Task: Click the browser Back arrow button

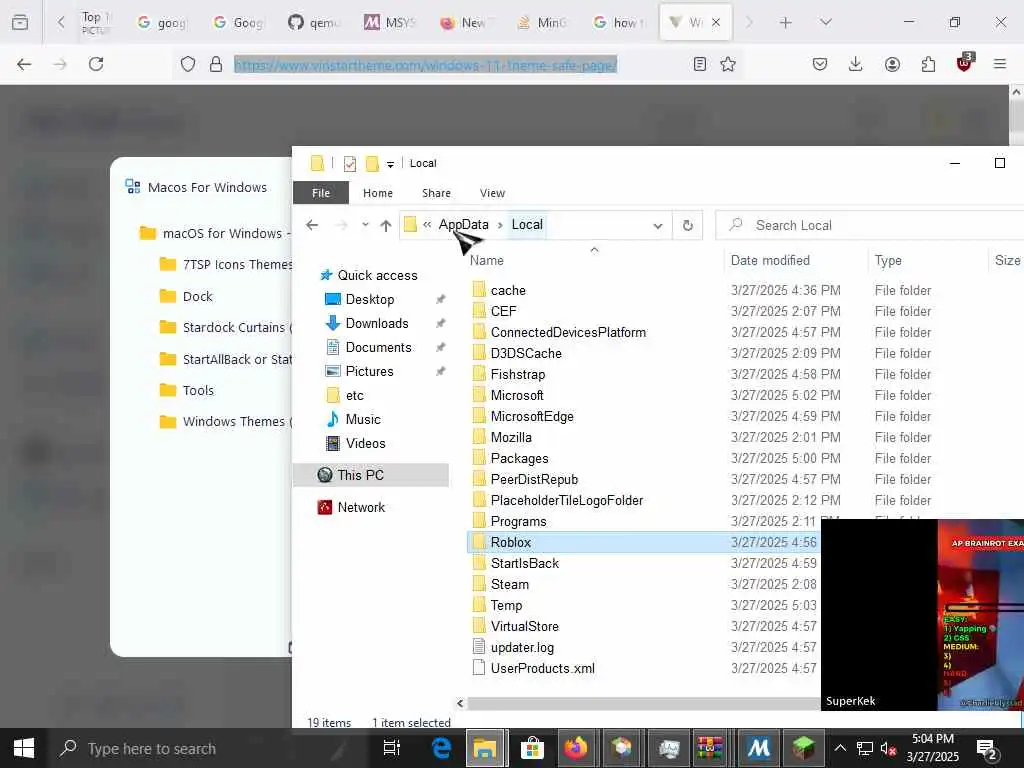Action: click(24, 64)
